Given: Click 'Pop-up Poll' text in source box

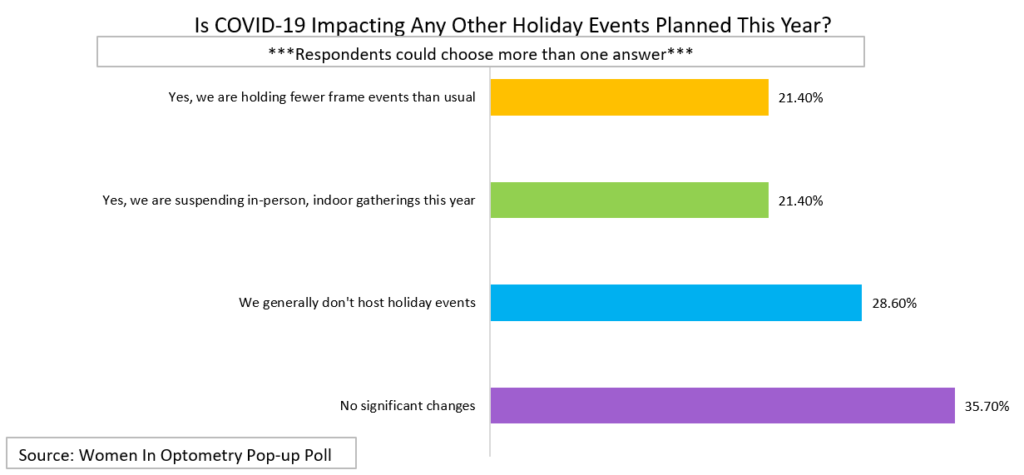Looking at the screenshot, I should 297,455.
